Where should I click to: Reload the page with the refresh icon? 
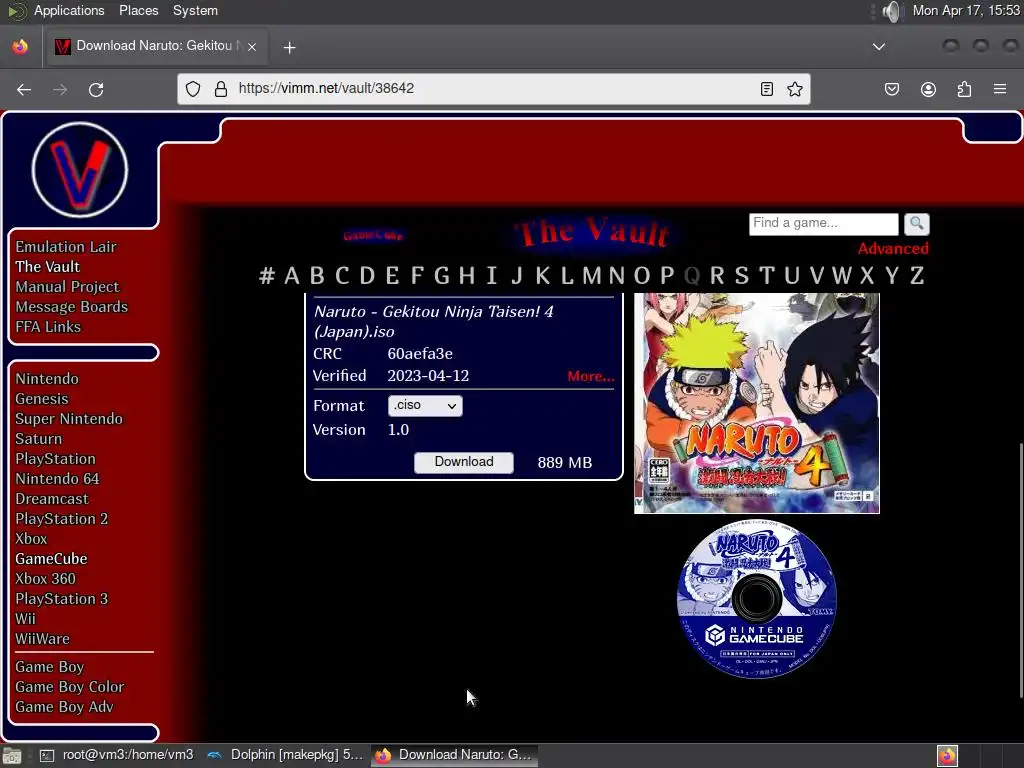tap(96, 89)
